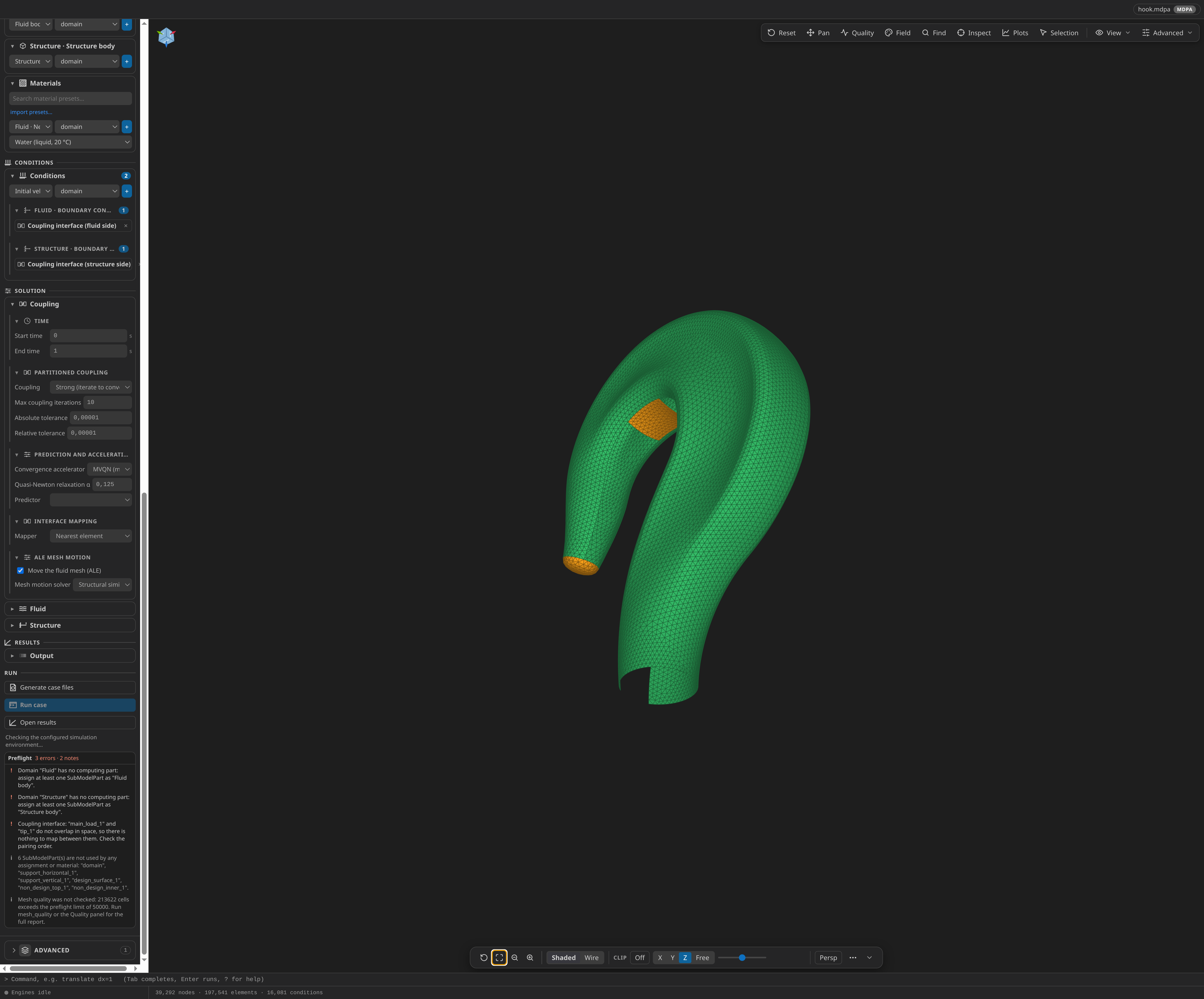This screenshot has height=999, width=1204.
Task: Open the Water (liquid, 20 °C) material dropdown
Action: tap(70, 142)
